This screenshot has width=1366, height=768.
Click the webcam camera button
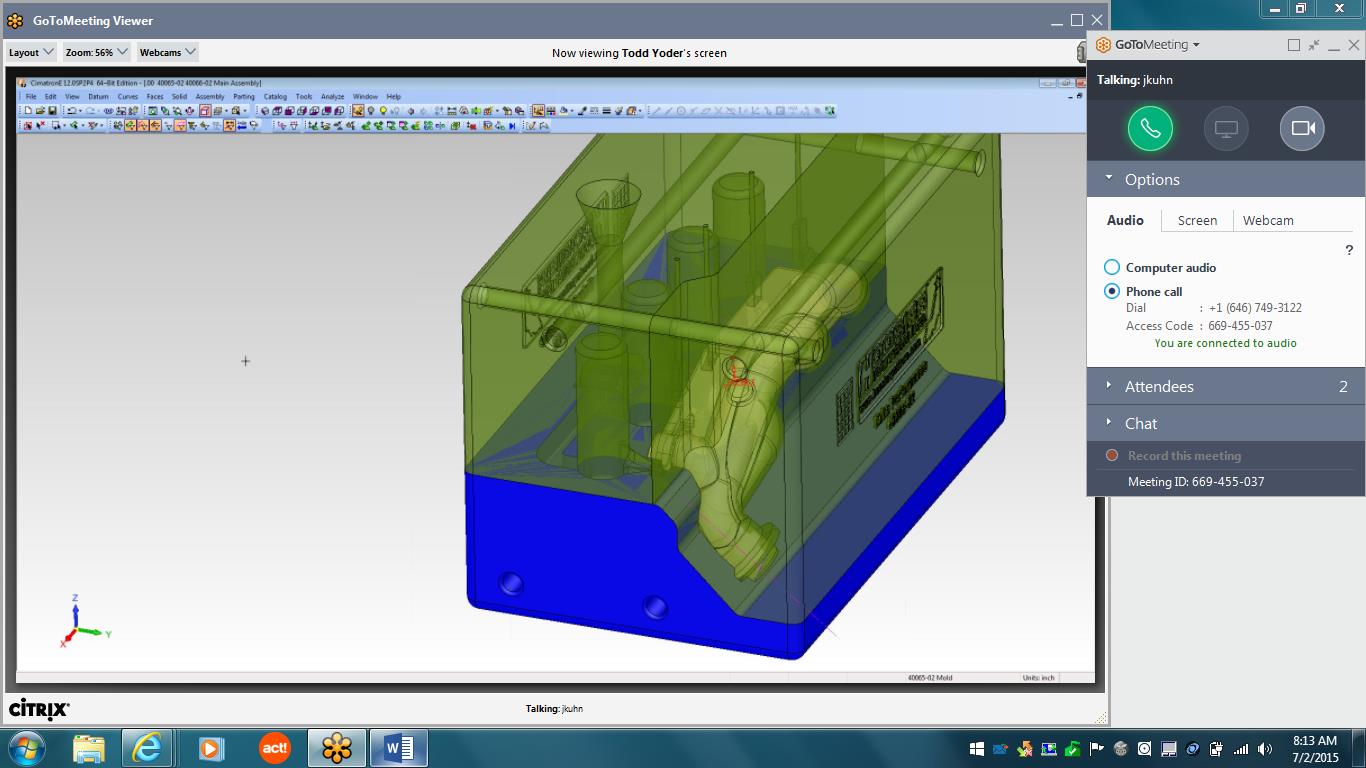(x=1302, y=129)
